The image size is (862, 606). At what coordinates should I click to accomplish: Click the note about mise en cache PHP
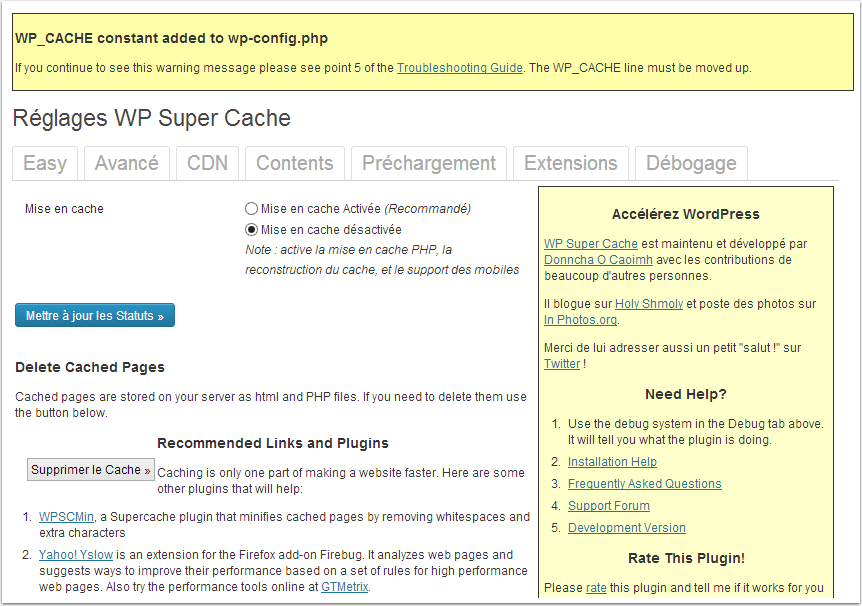[382, 260]
